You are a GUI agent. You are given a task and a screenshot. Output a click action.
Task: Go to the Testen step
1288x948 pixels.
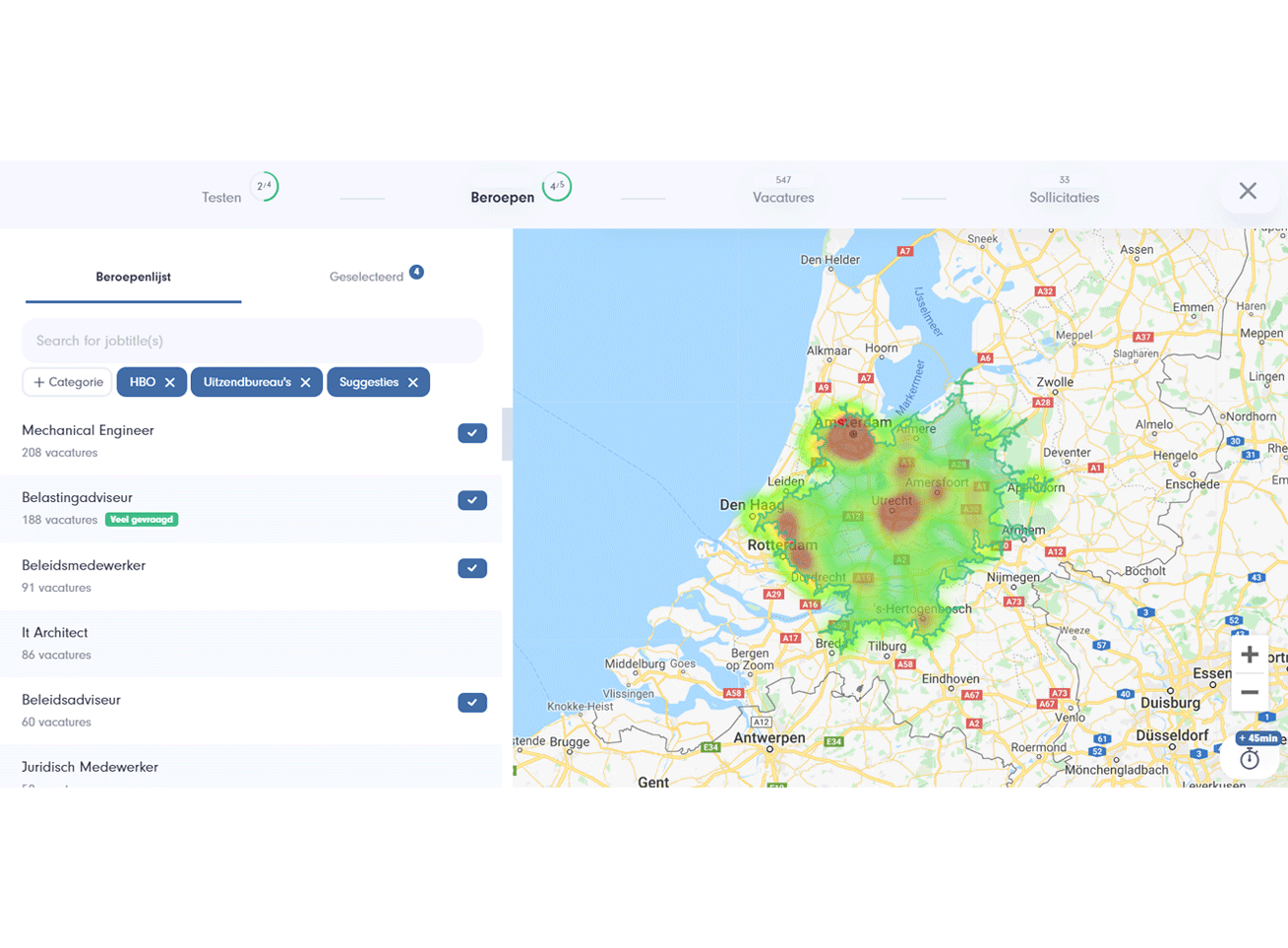[x=221, y=198]
